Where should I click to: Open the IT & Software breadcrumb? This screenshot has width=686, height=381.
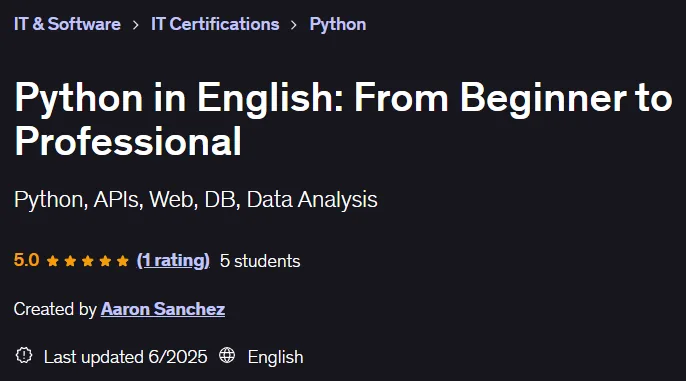click(67, 24)
